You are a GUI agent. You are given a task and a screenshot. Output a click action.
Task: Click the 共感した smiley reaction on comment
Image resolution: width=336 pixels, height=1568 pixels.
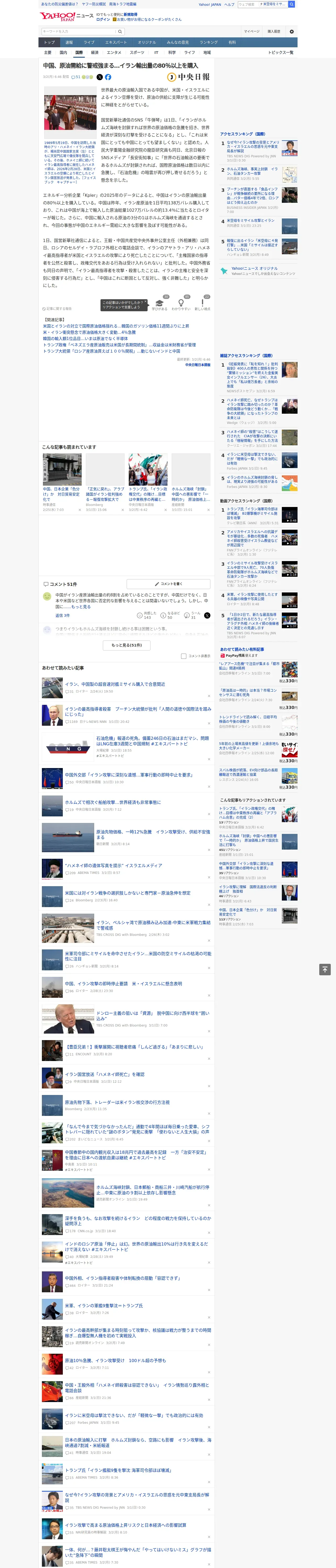(147, 615)
